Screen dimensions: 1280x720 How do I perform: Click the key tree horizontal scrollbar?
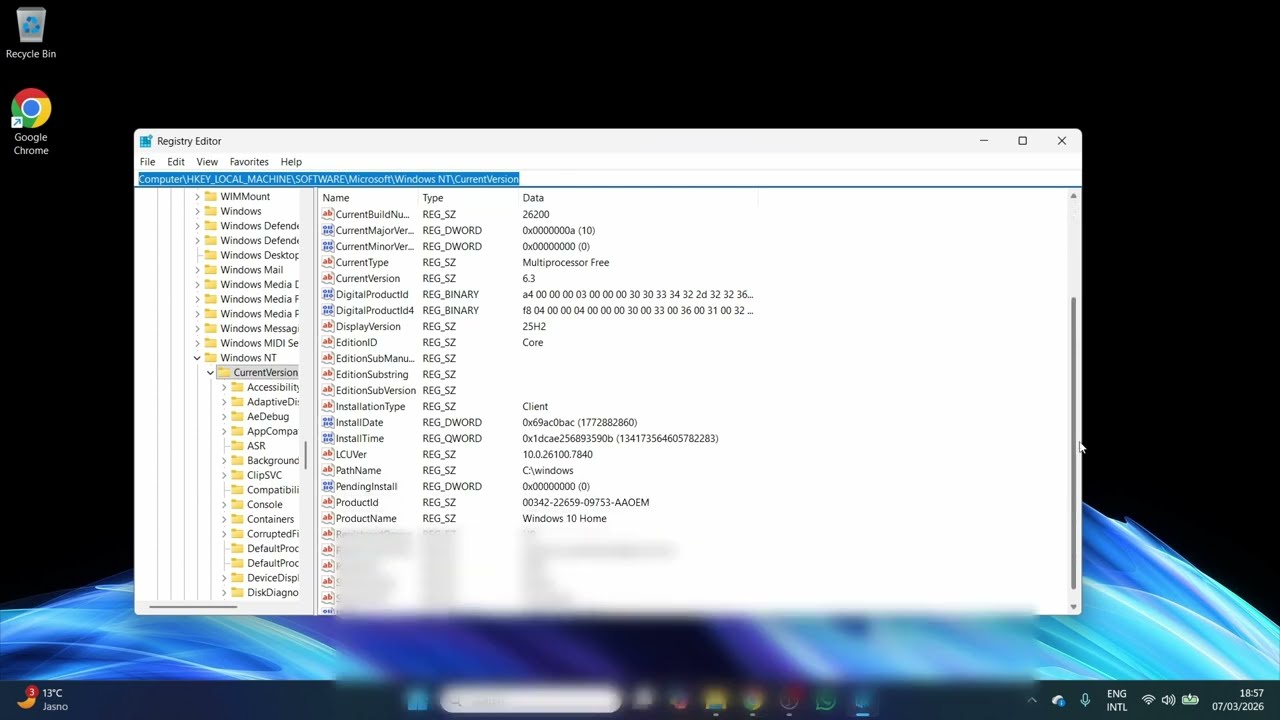coord(193,607)
